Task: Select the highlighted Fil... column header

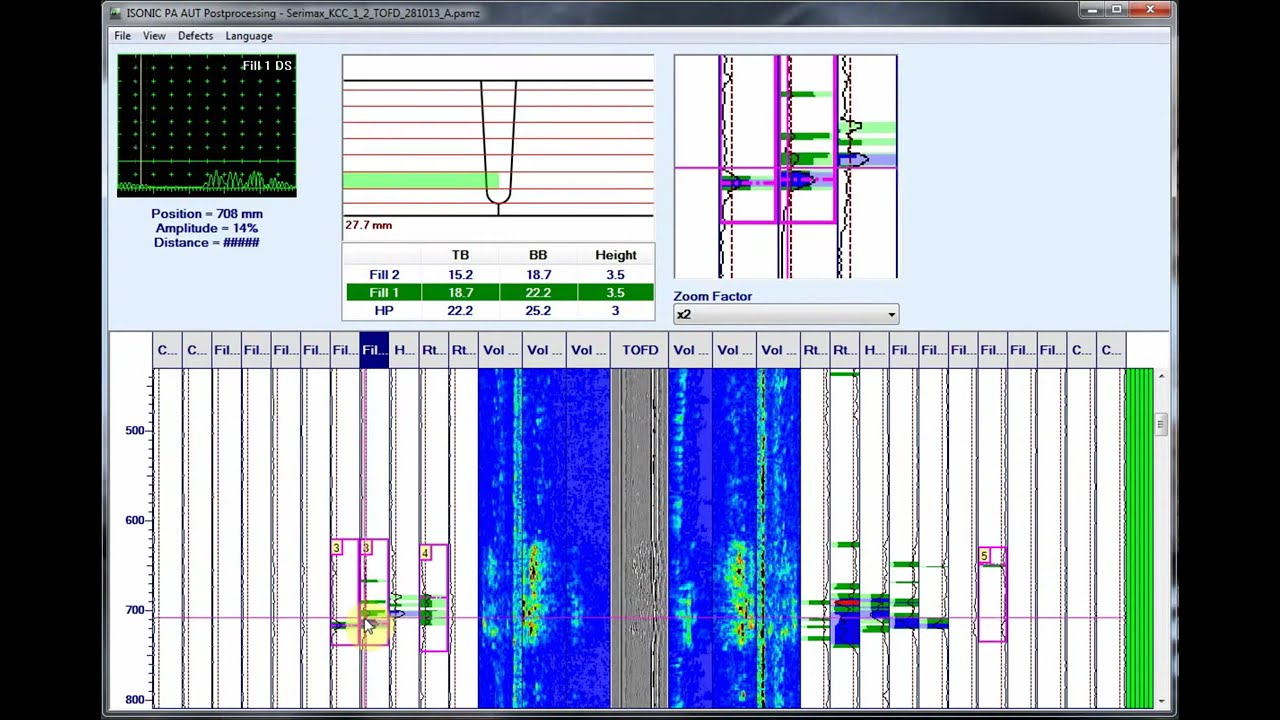Action: tap(374, 350)
